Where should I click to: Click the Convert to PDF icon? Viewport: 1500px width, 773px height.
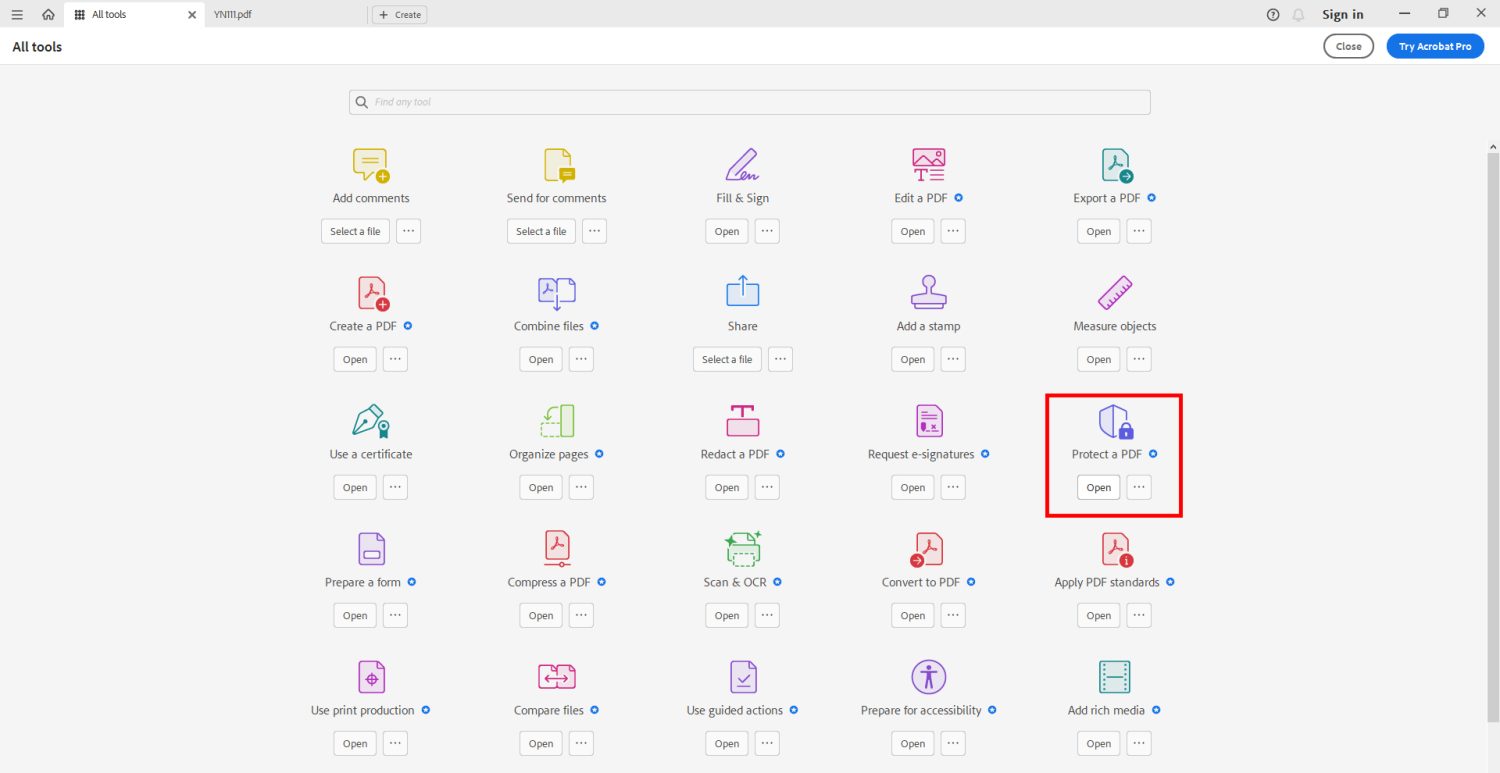coord(927,549)
